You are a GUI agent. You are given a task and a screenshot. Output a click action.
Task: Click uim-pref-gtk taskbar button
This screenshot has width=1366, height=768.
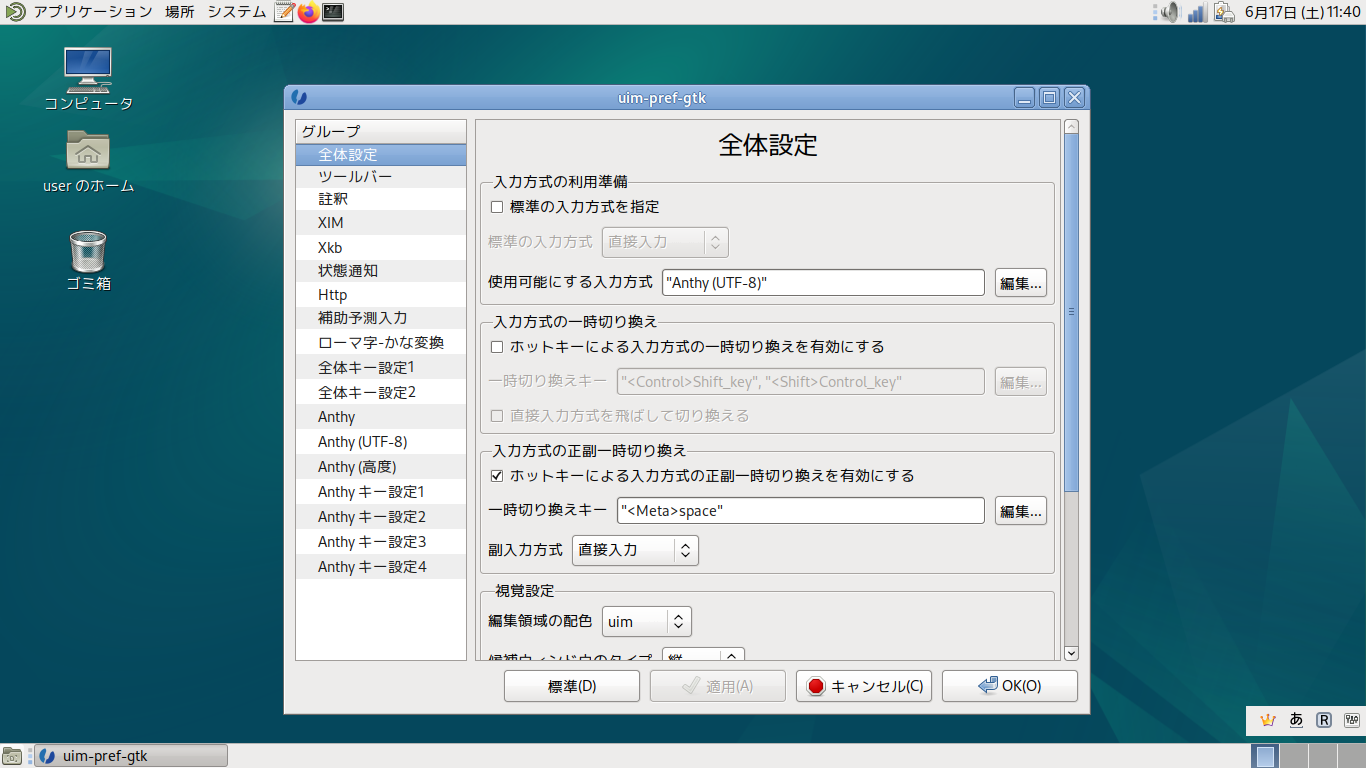132,756
